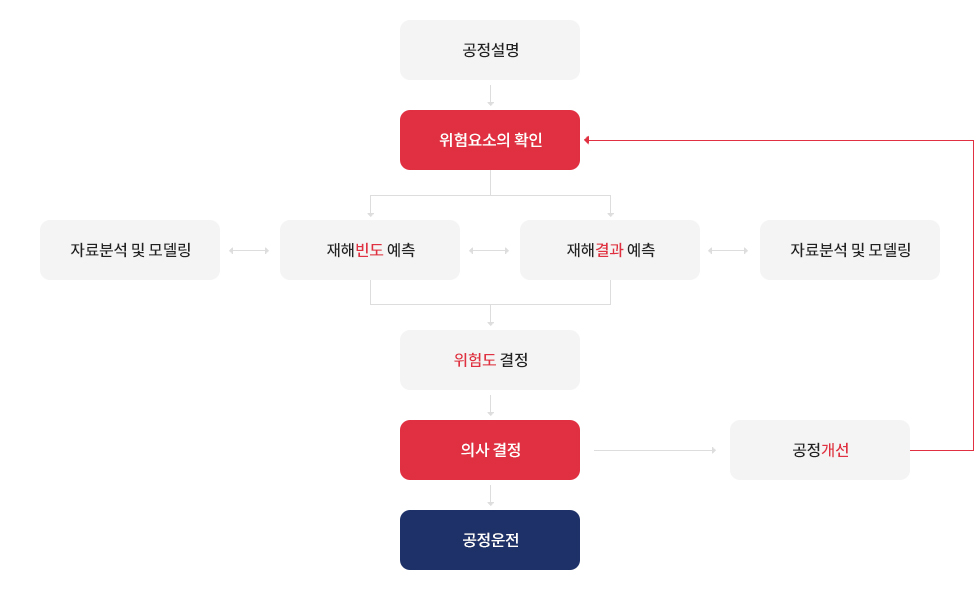Click the arrowhead pointing down into 재해빈도 예측
This screenshot has height=590, width=980.
(370, 214)
